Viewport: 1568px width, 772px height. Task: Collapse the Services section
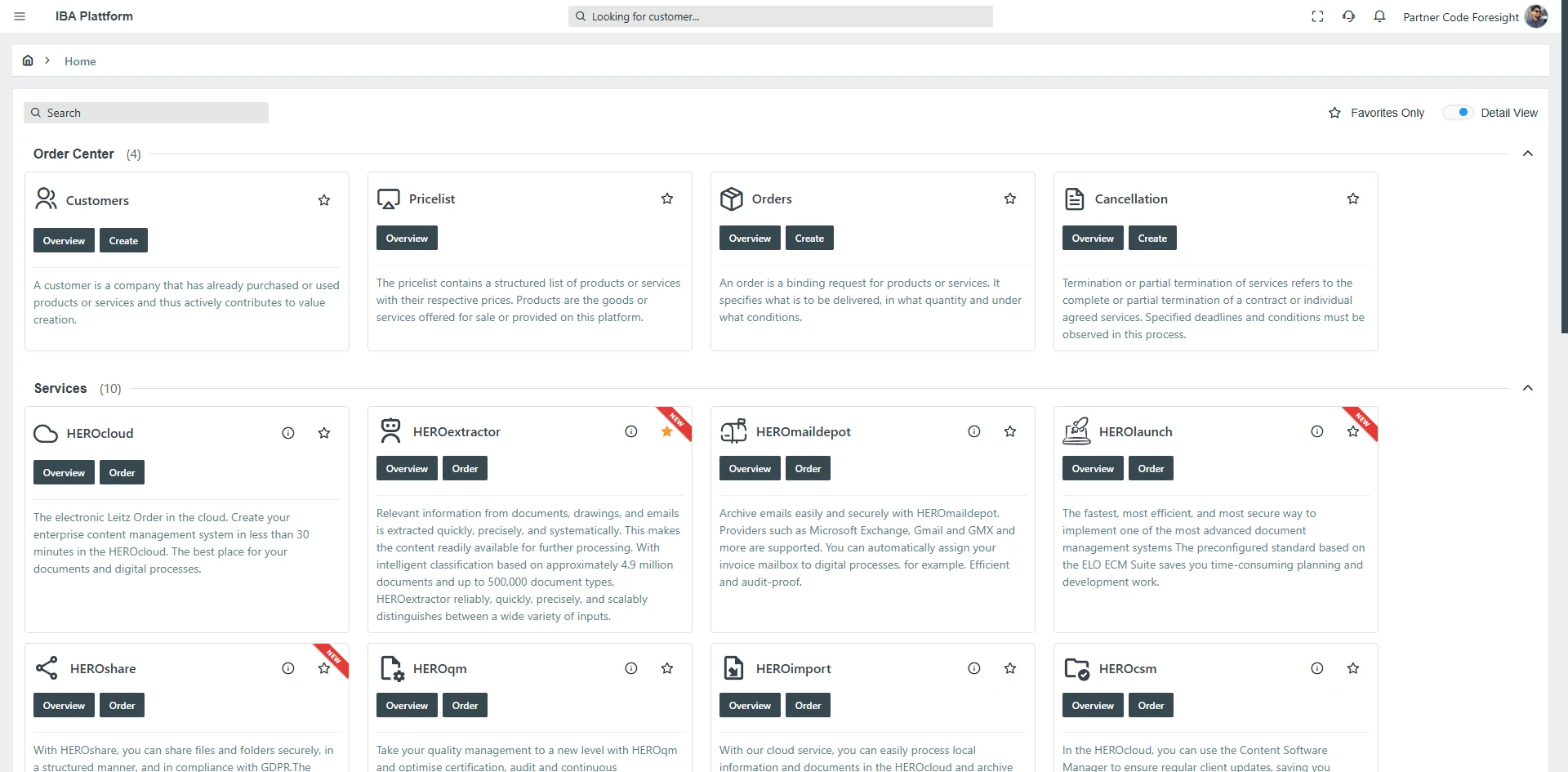[1528, 388]
